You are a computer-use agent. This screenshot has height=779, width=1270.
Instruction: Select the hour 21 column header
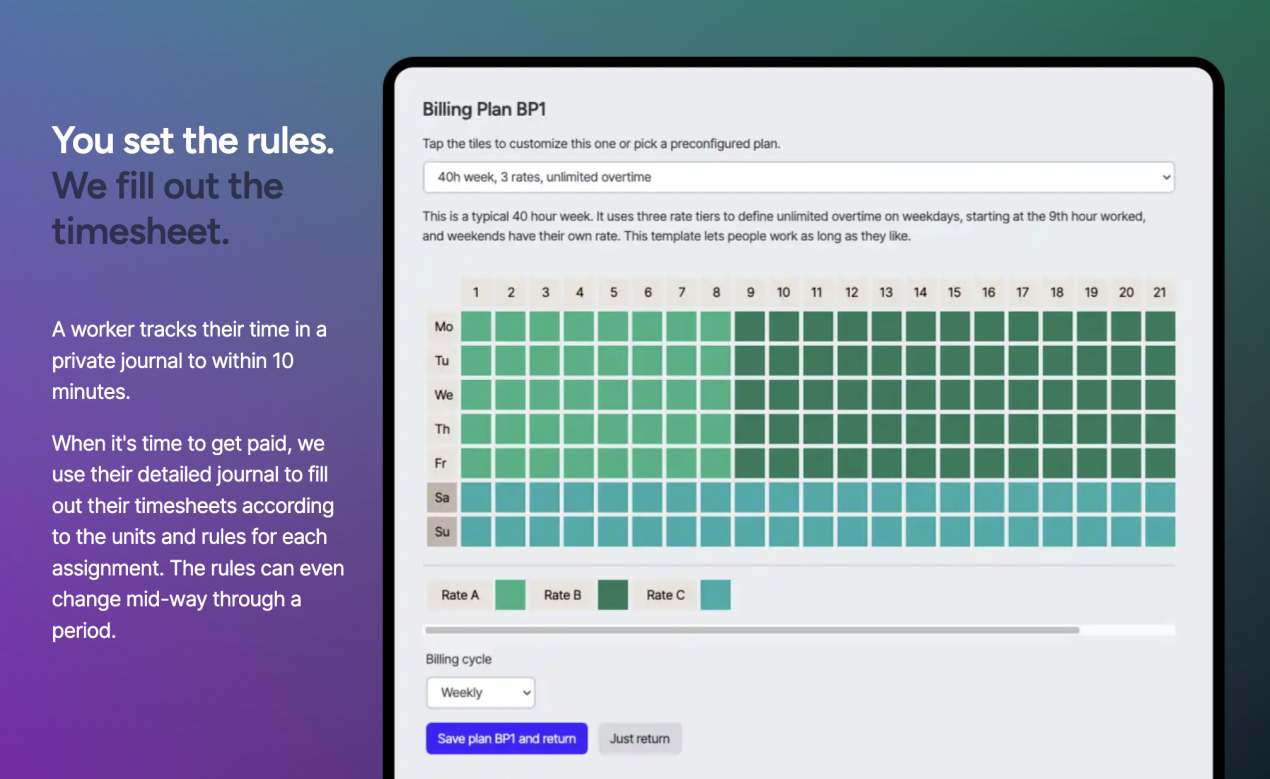point(1161,292)
